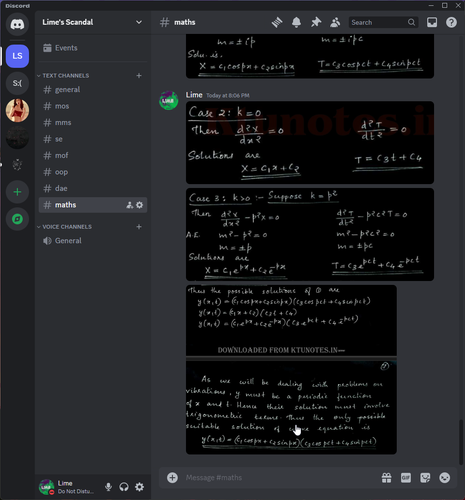Collapse the TEXT CHANNELS category

click(x=63, y=76)
